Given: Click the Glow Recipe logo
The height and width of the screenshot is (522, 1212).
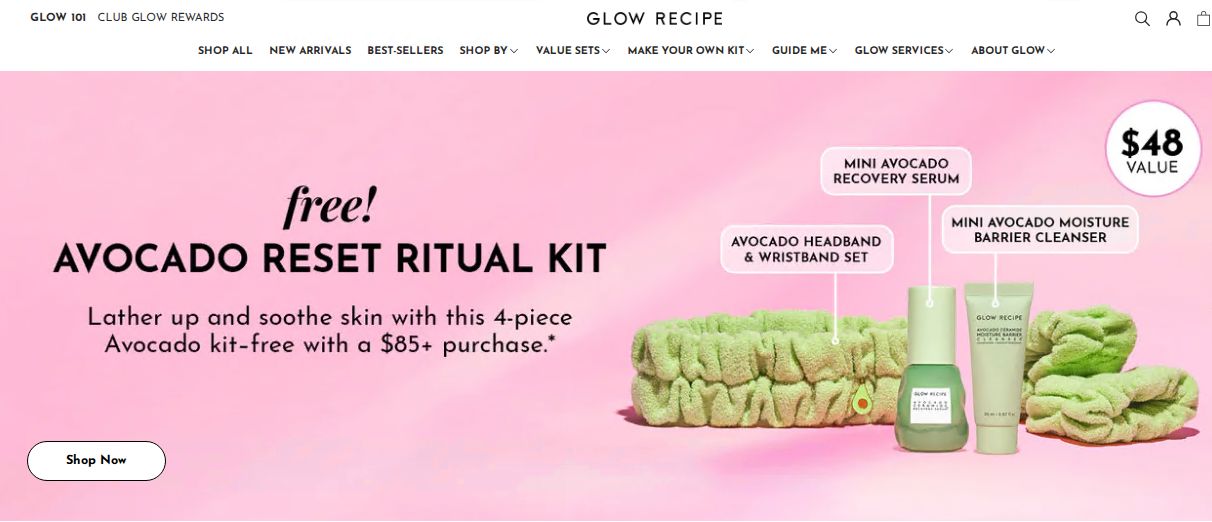Looking at the screenshot, I should [655, 18].
